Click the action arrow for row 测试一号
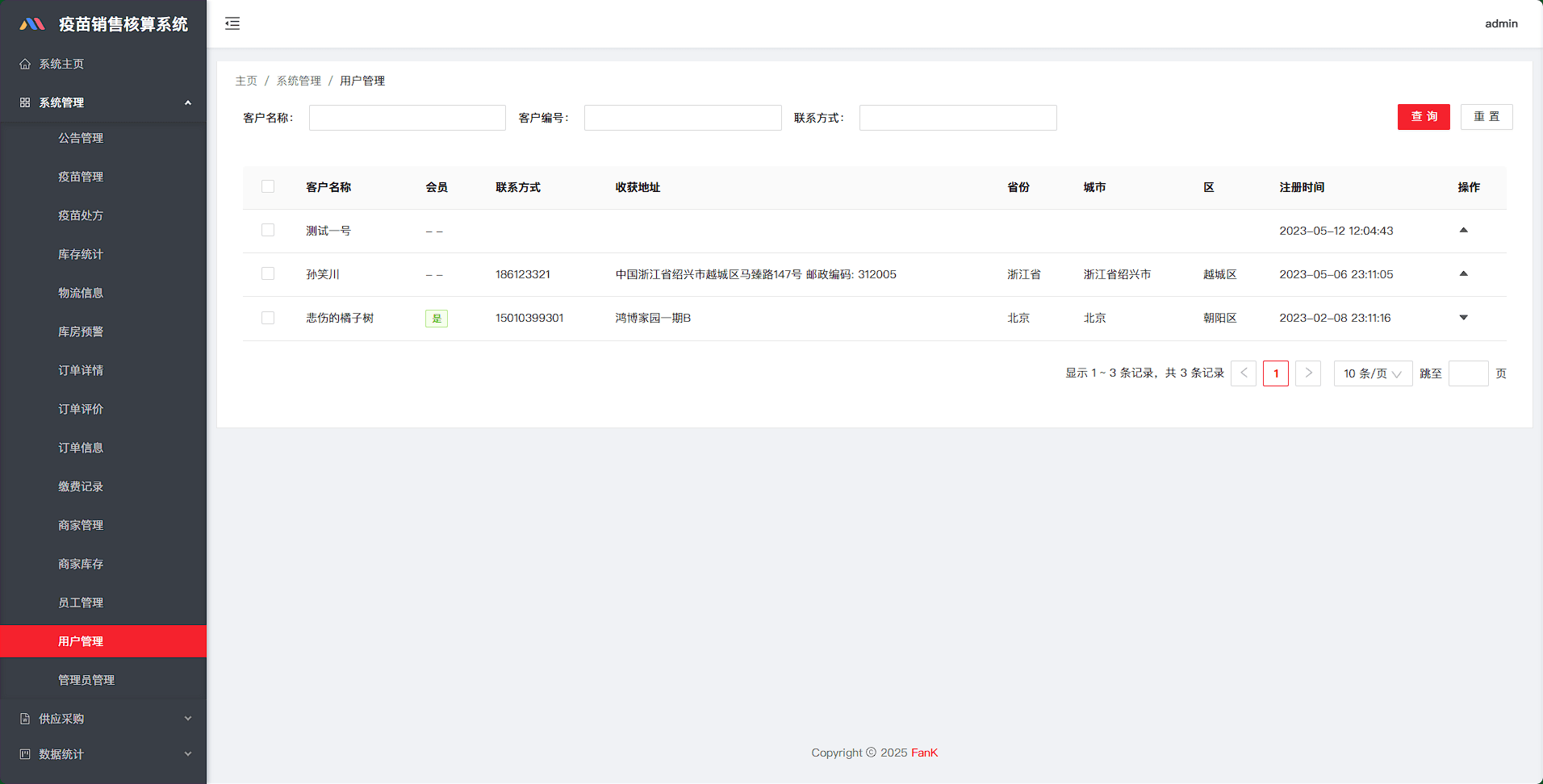This screenshot has height=784, width=1543. pos(1463,231)
